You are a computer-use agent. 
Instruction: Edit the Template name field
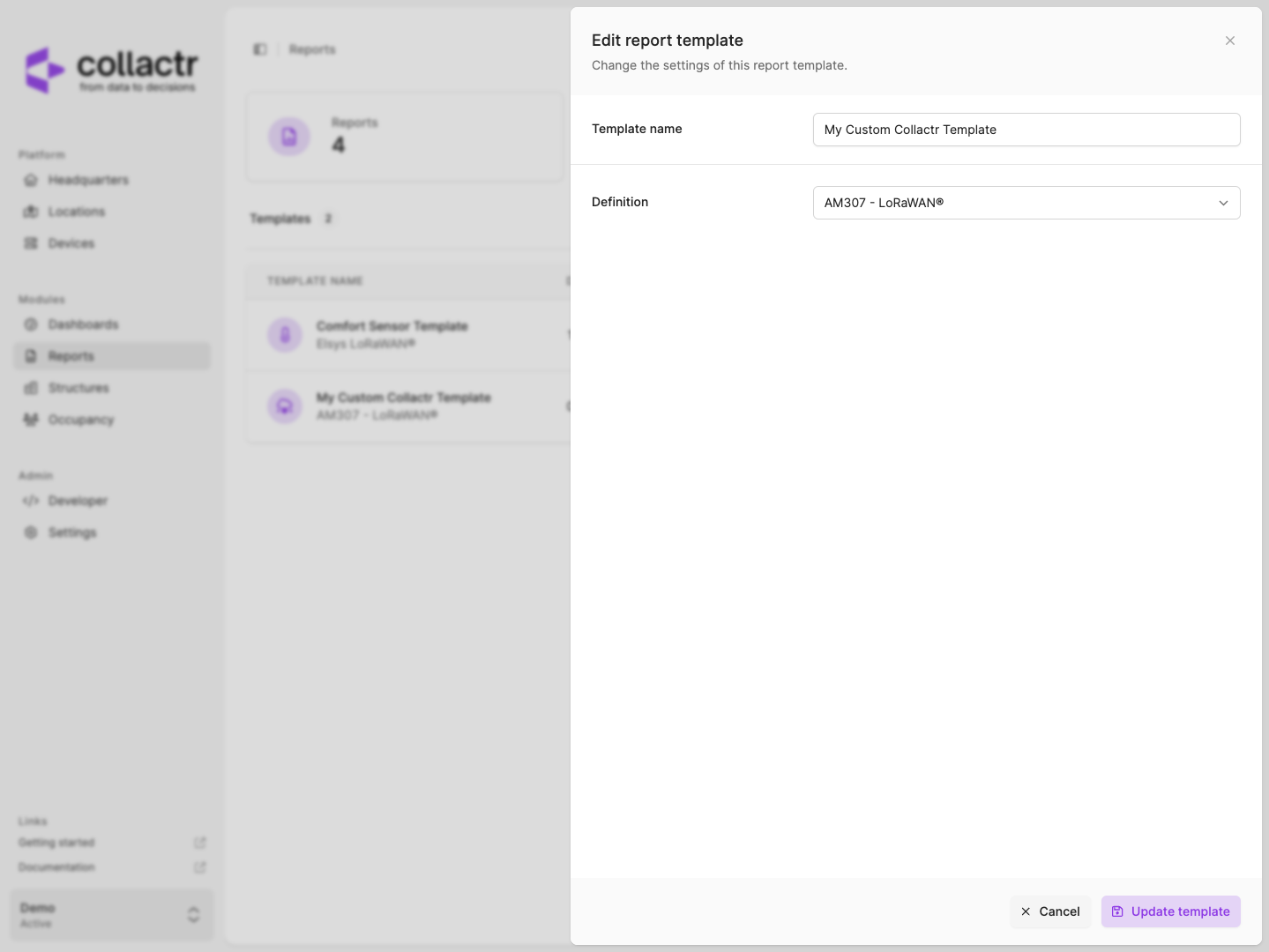point(1026,130)
